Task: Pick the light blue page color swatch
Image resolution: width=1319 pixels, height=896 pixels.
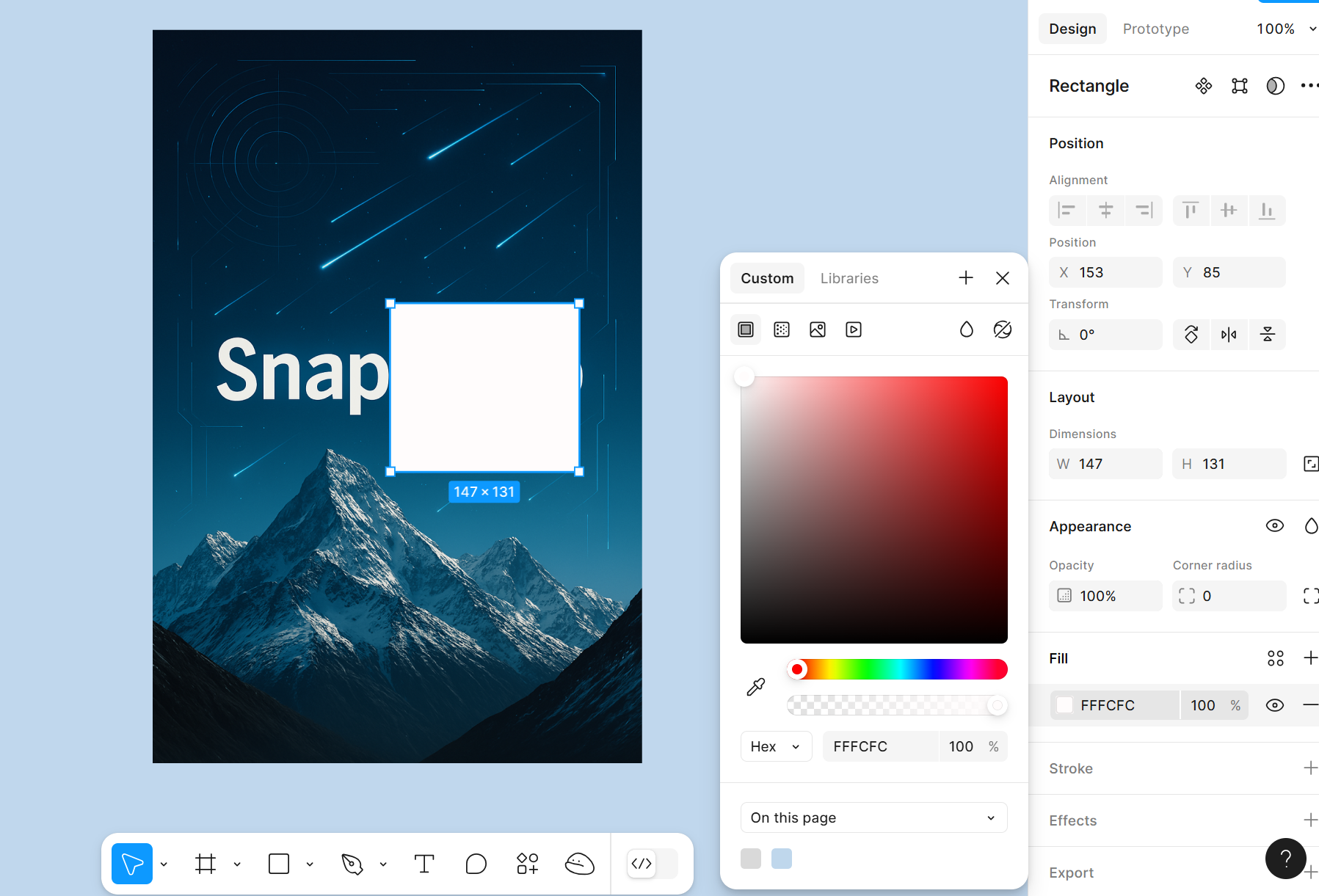Action: click(782, 859)
